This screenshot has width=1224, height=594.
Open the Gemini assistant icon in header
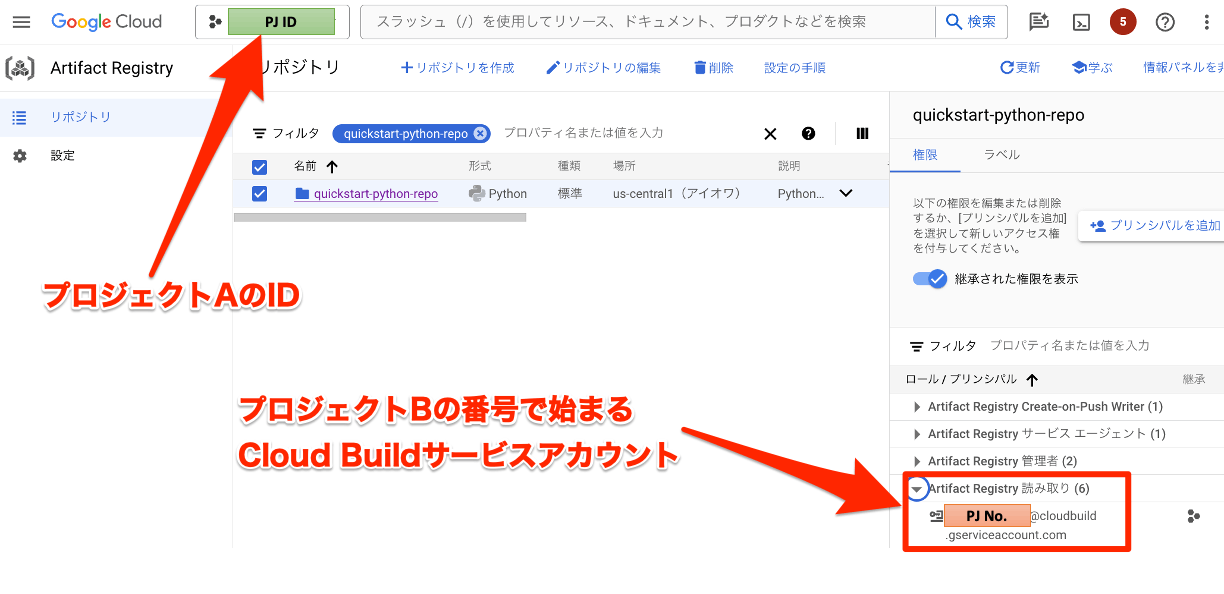pos(1039,22)
